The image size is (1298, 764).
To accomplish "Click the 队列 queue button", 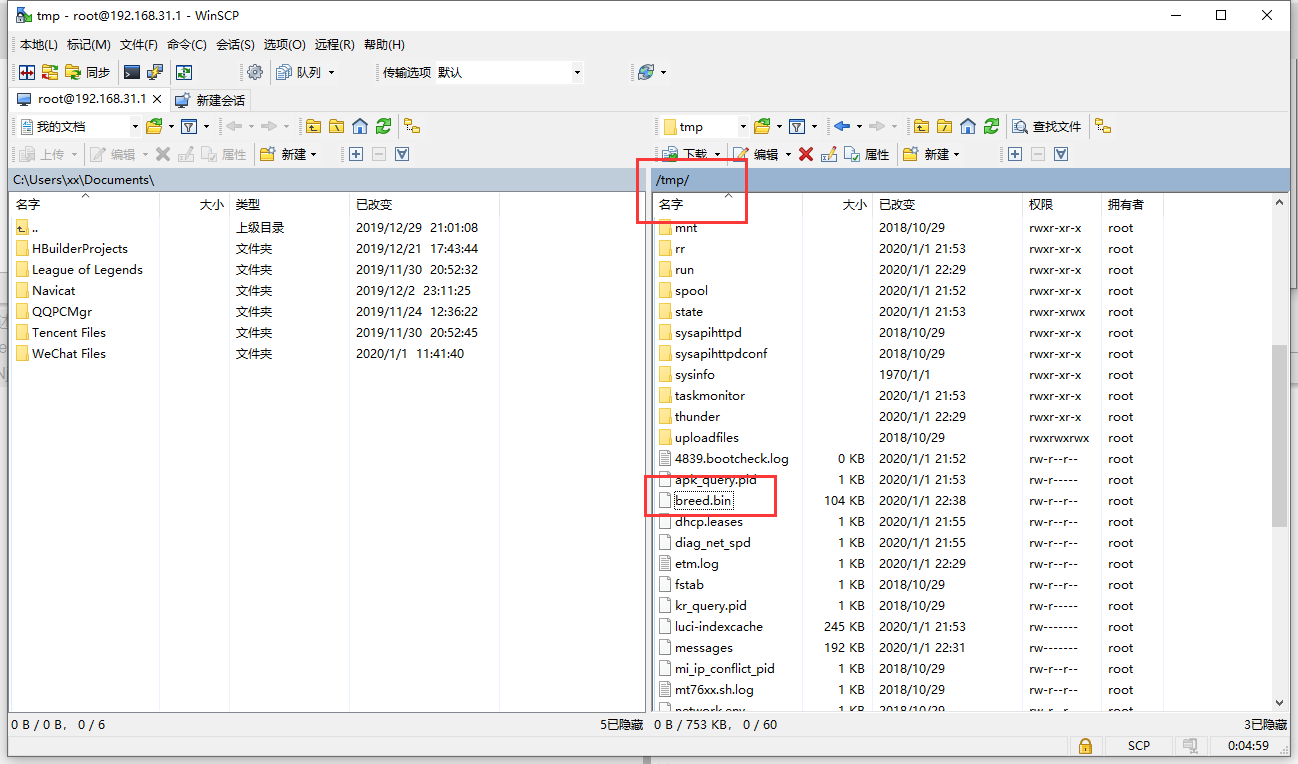I will (300, 72).
